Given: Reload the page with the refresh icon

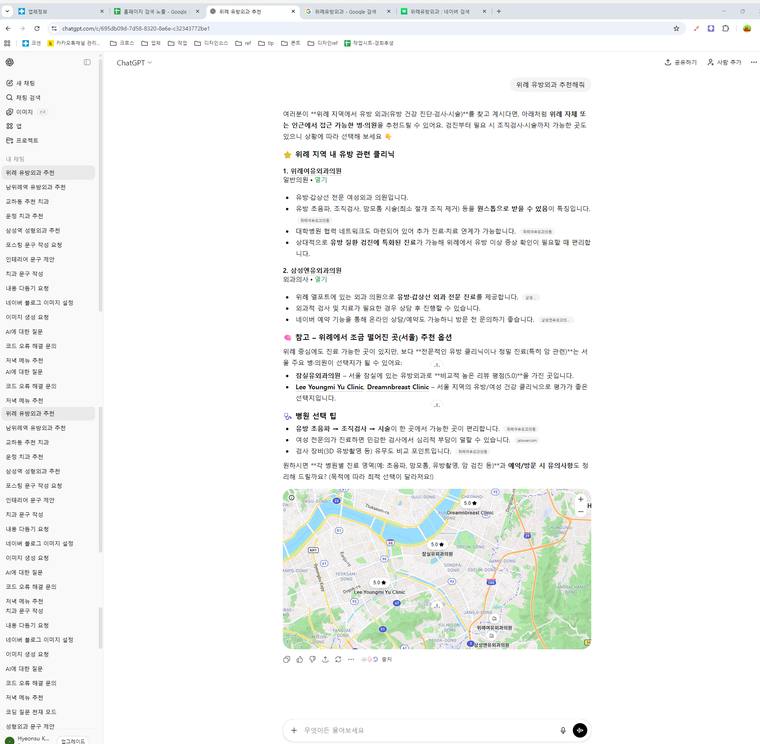Looking at the screenshot, I should pyautogui.click(x=37, y=29).
